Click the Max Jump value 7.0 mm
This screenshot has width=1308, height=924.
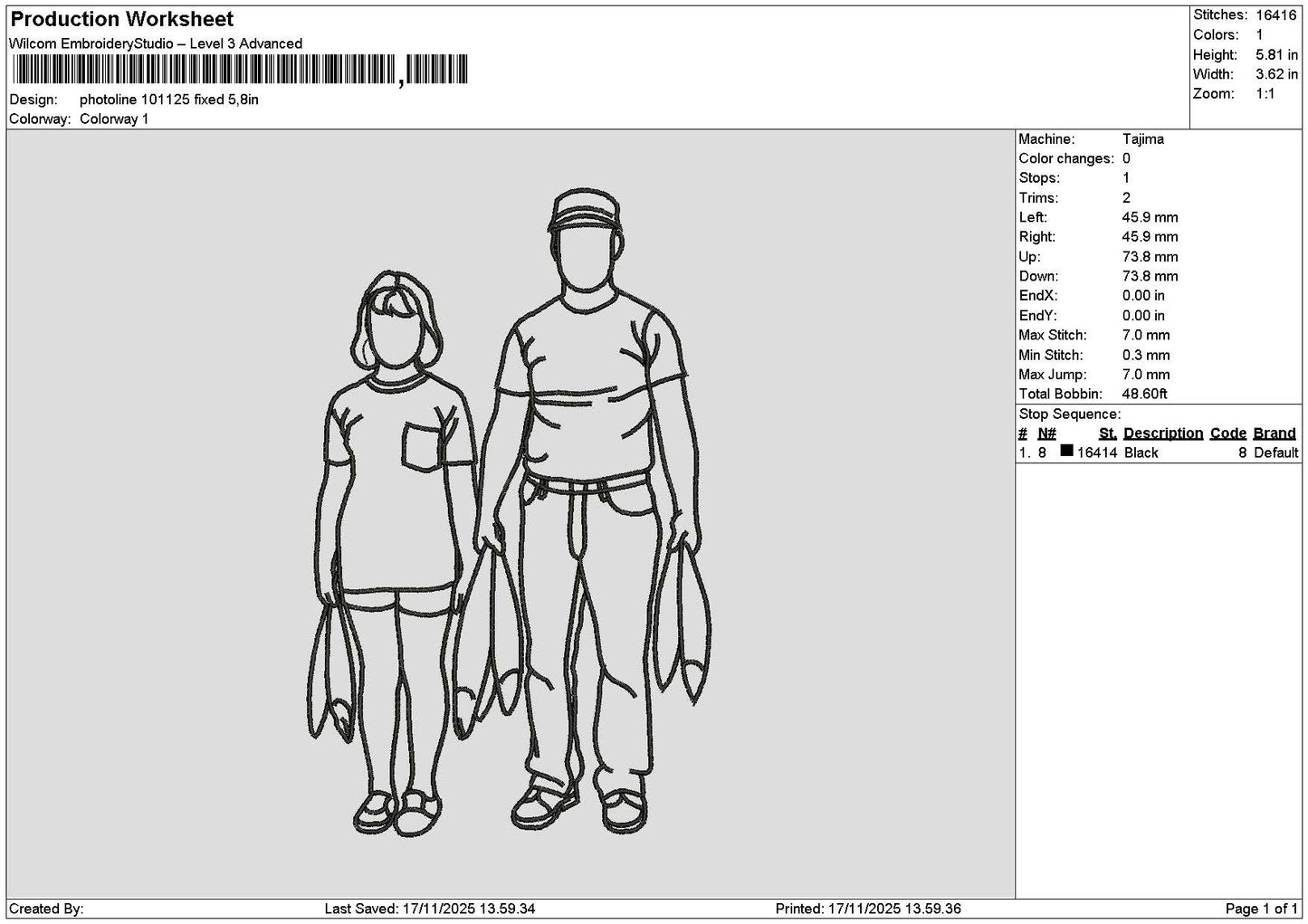point(1146,375)
